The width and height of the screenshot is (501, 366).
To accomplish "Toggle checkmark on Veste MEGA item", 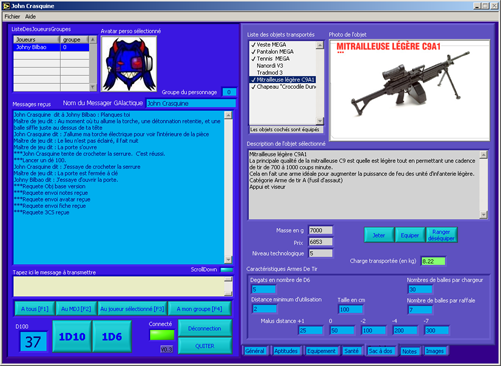I will pos(253,45).
